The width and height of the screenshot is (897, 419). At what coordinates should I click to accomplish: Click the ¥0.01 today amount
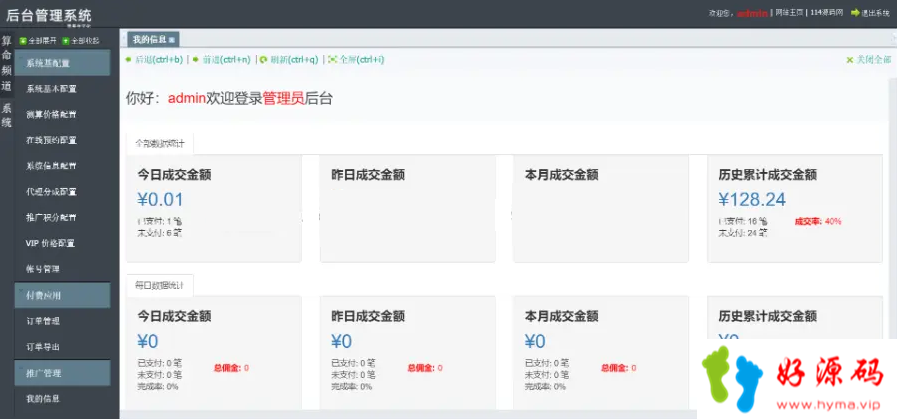(160, 199)
